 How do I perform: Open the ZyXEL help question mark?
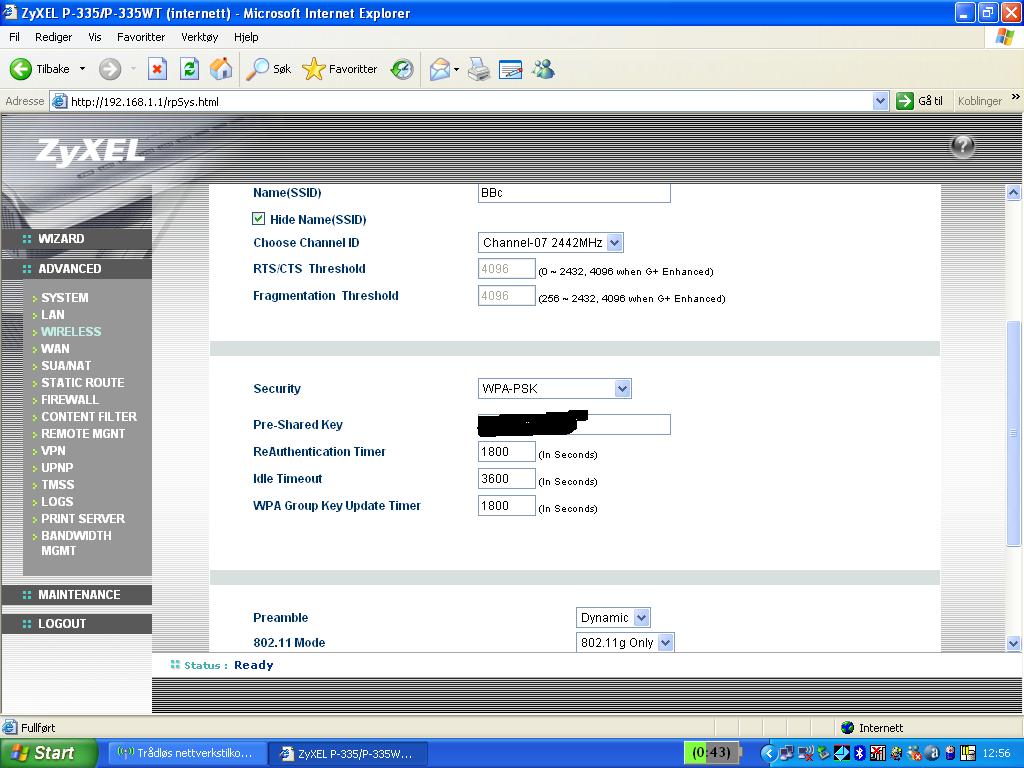pos(962,146)
